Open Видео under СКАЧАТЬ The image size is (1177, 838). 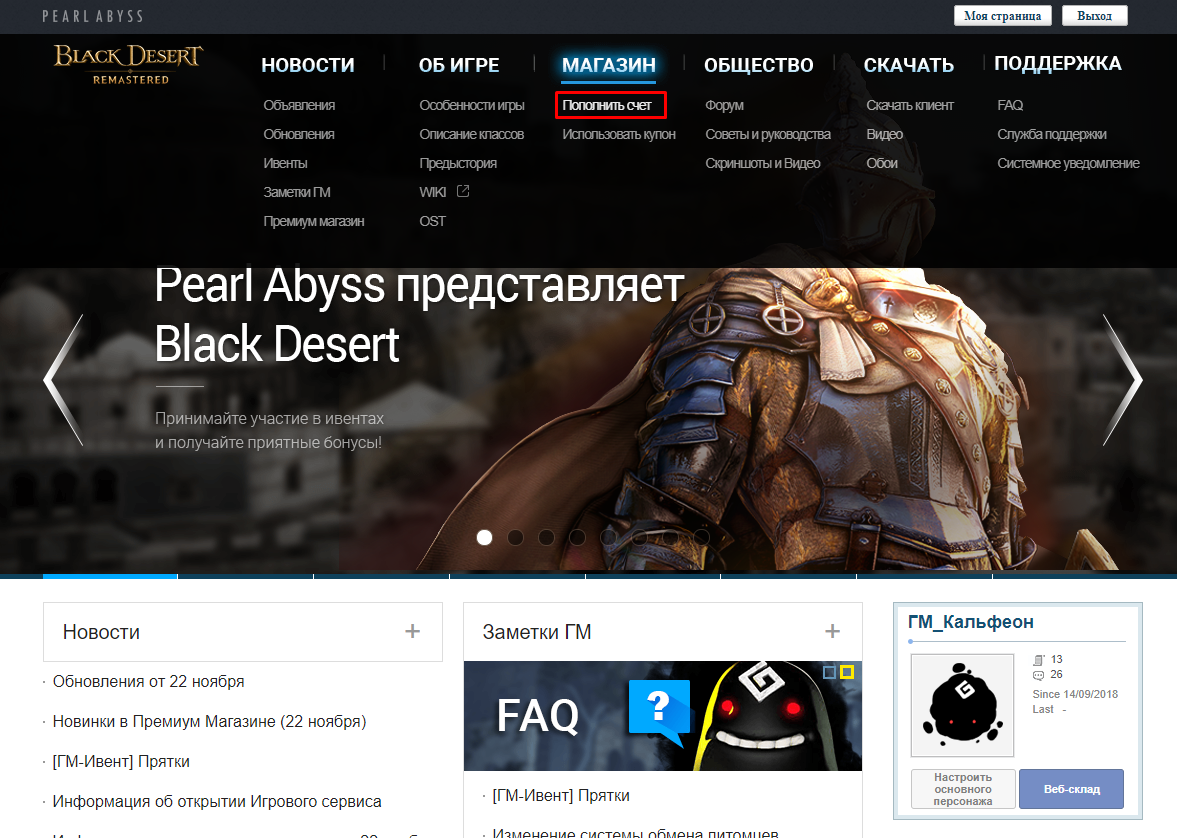point(884,134)
